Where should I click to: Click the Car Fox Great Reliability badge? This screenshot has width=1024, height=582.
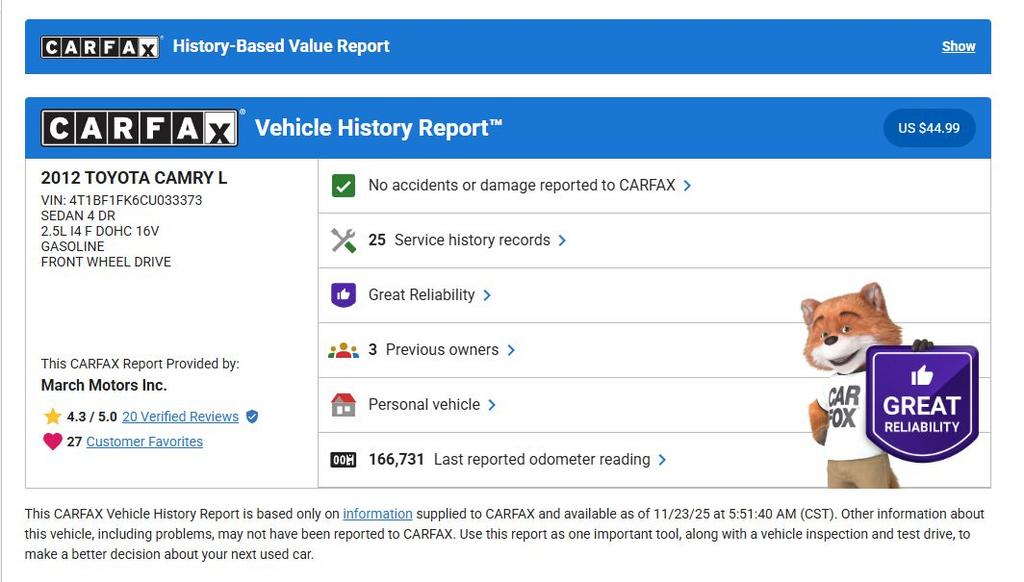tap(920, 404)
